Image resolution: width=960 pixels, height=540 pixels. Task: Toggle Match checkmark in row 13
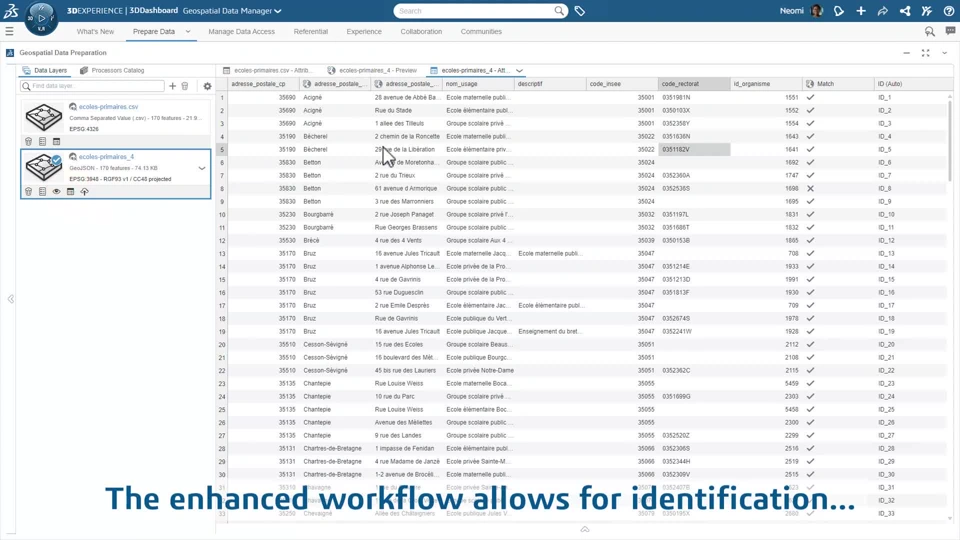810,253
